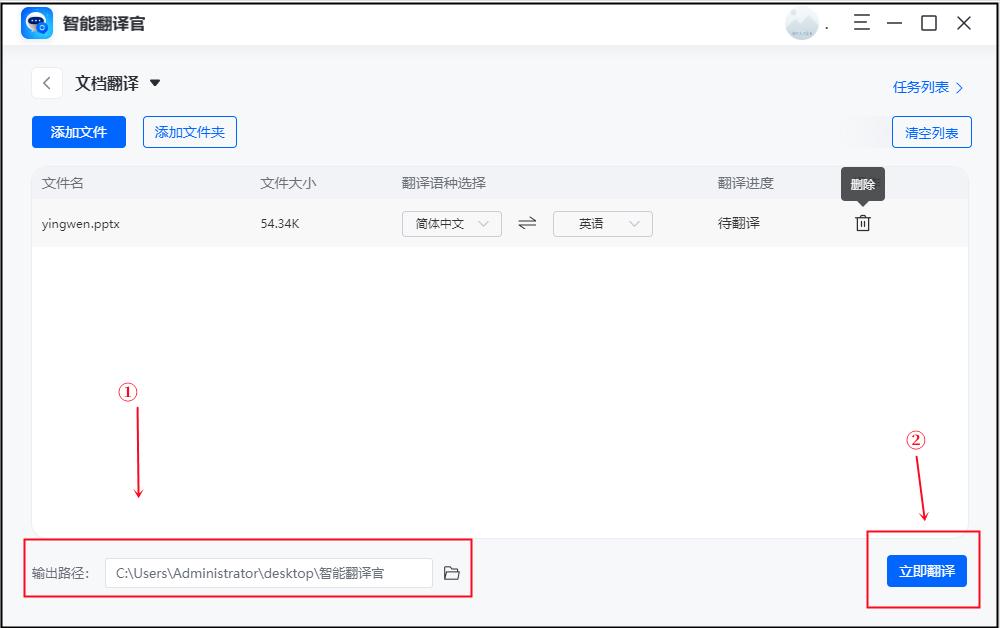Click the 删除 tooltip above the trash icon

(x=862, y=185)
